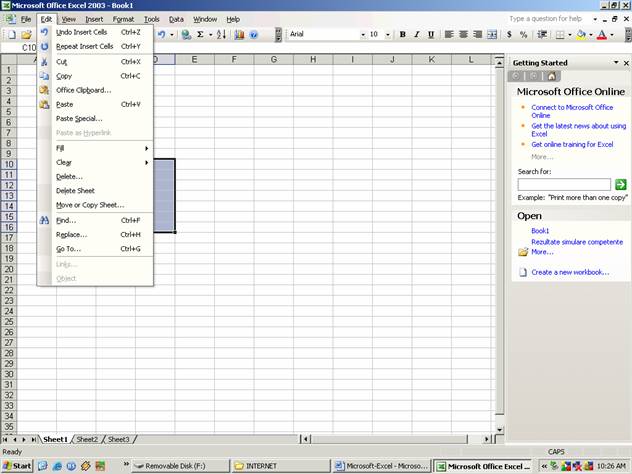The height and width of the screenshot is (474, 632).
Task: Click the AutoSum sigma icon
Action: (x=200, y=35)
